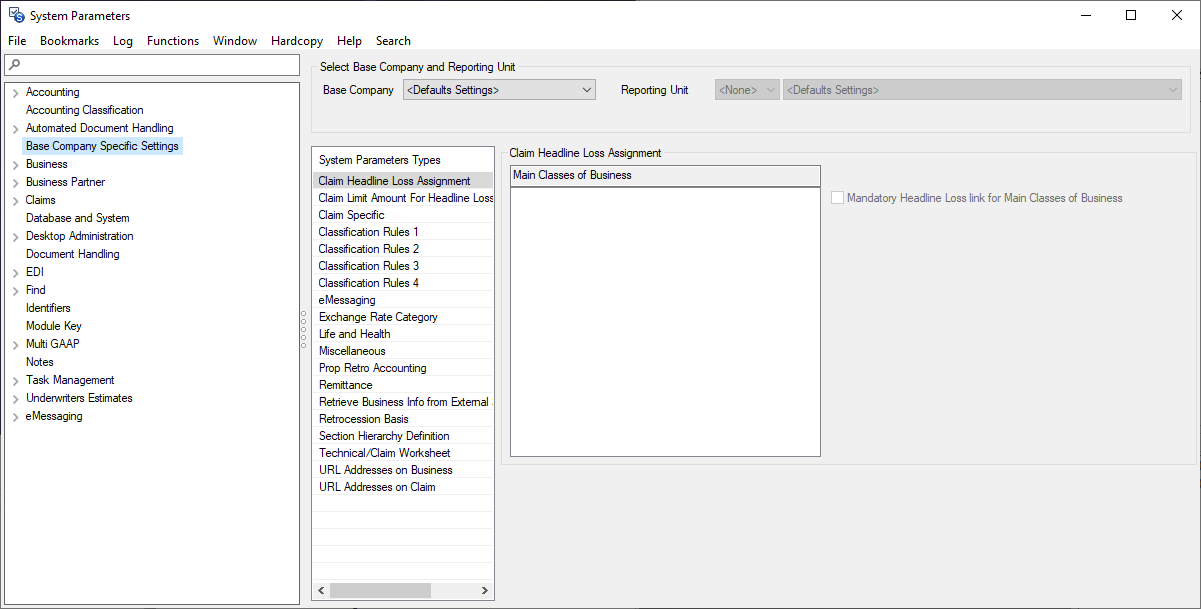The width and height of the screenshot is (1201, 609).
Task: Open the Base Company dropdown
Action: pyautogui.click(x=586, y=89)
